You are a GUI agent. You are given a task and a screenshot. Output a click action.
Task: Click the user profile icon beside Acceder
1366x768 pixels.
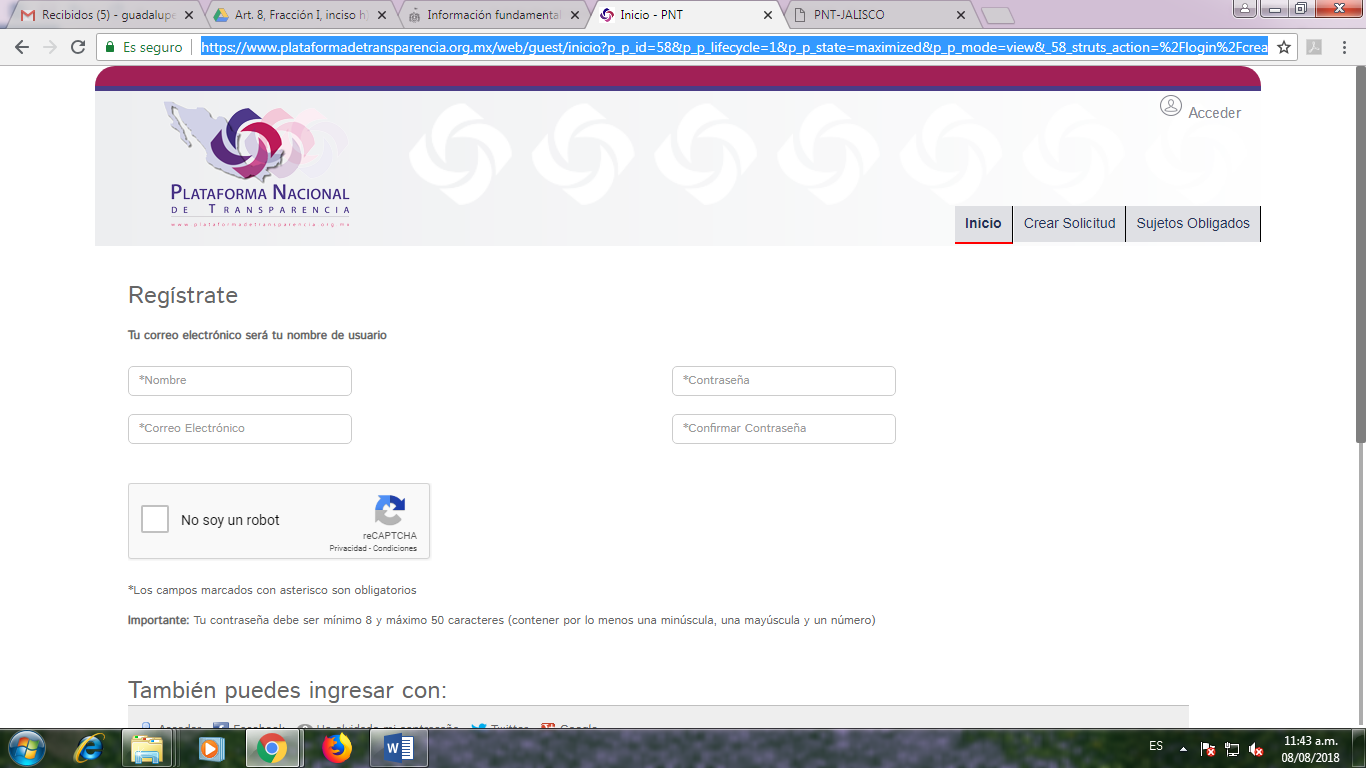pyautogui.click(x=1171, y=106)
